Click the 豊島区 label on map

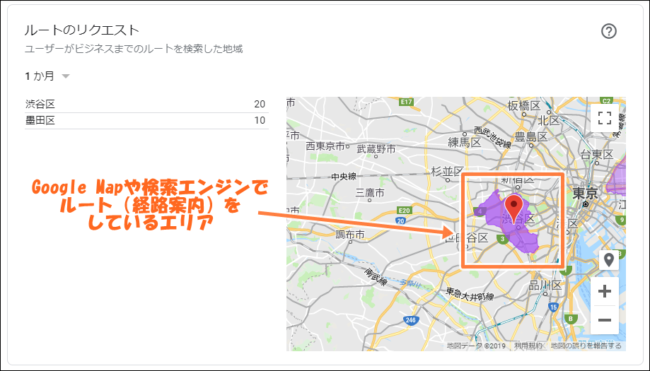[x=531, y=136]
